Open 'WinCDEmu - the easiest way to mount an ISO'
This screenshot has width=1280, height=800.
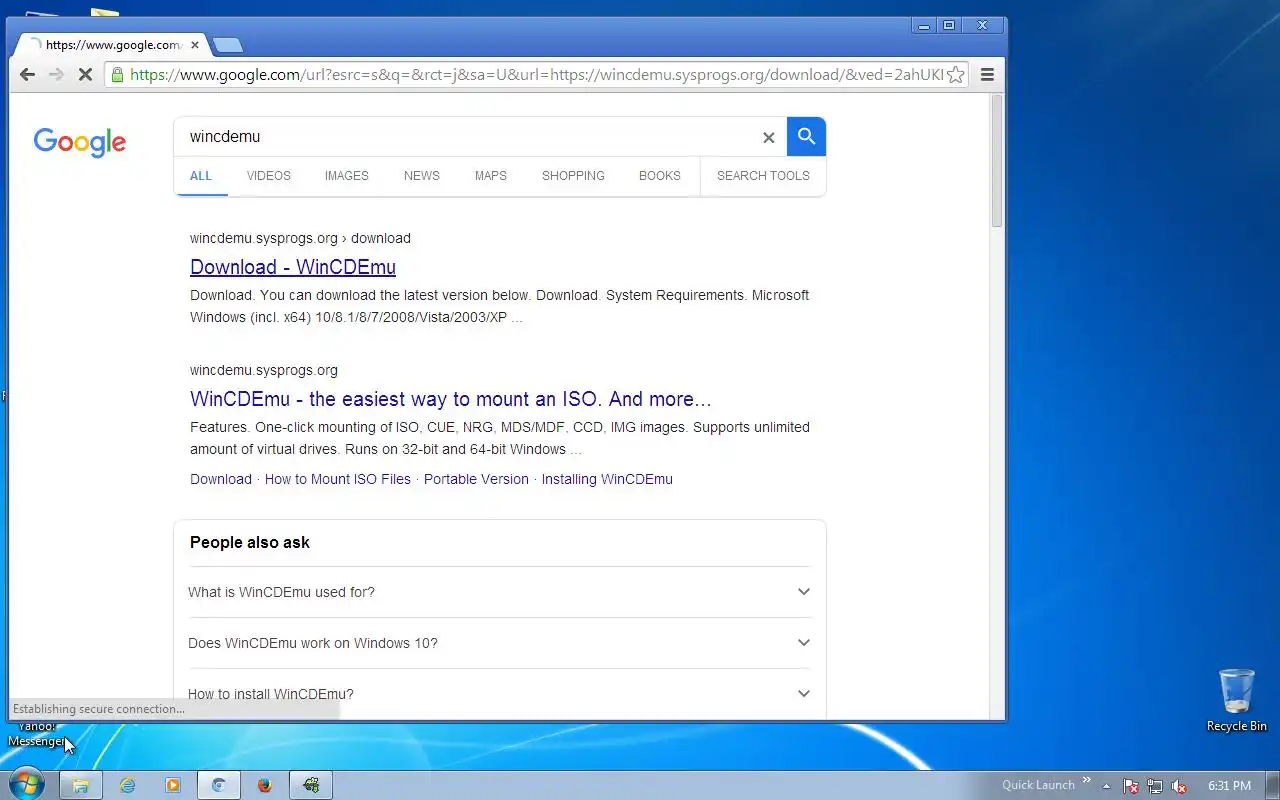coord(451,399)
